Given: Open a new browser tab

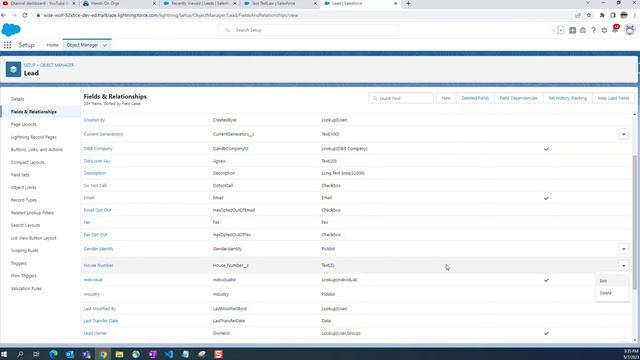Looking at the screenshot, I should pyautogui.click(x=408, y=4).
